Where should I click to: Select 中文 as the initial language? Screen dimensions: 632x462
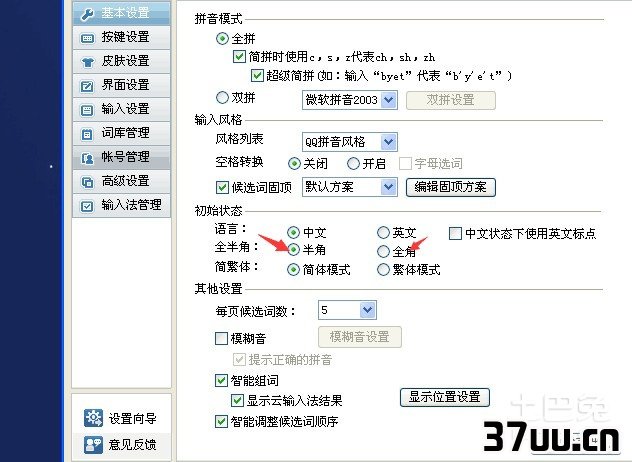coord(293,233)
